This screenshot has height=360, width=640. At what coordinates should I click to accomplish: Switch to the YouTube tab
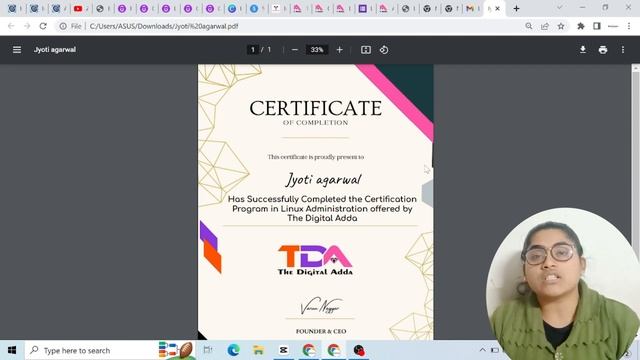(x=78, y=8)
